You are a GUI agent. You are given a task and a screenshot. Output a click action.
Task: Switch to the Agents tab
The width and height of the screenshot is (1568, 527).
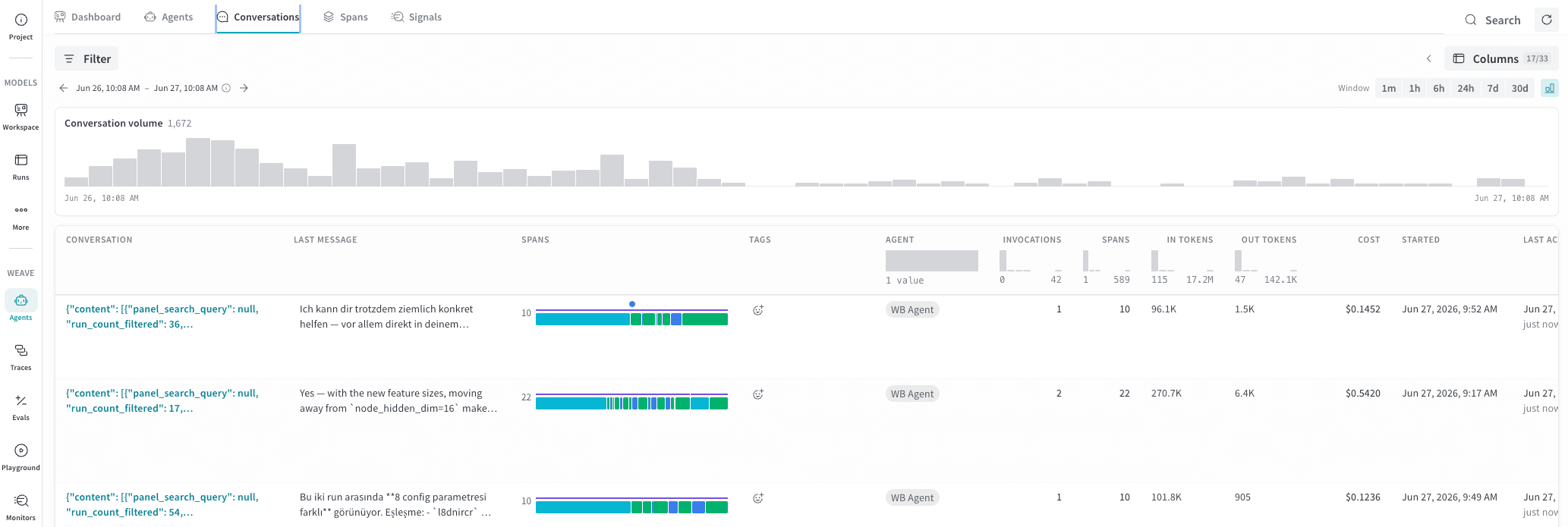coord(168,17)
